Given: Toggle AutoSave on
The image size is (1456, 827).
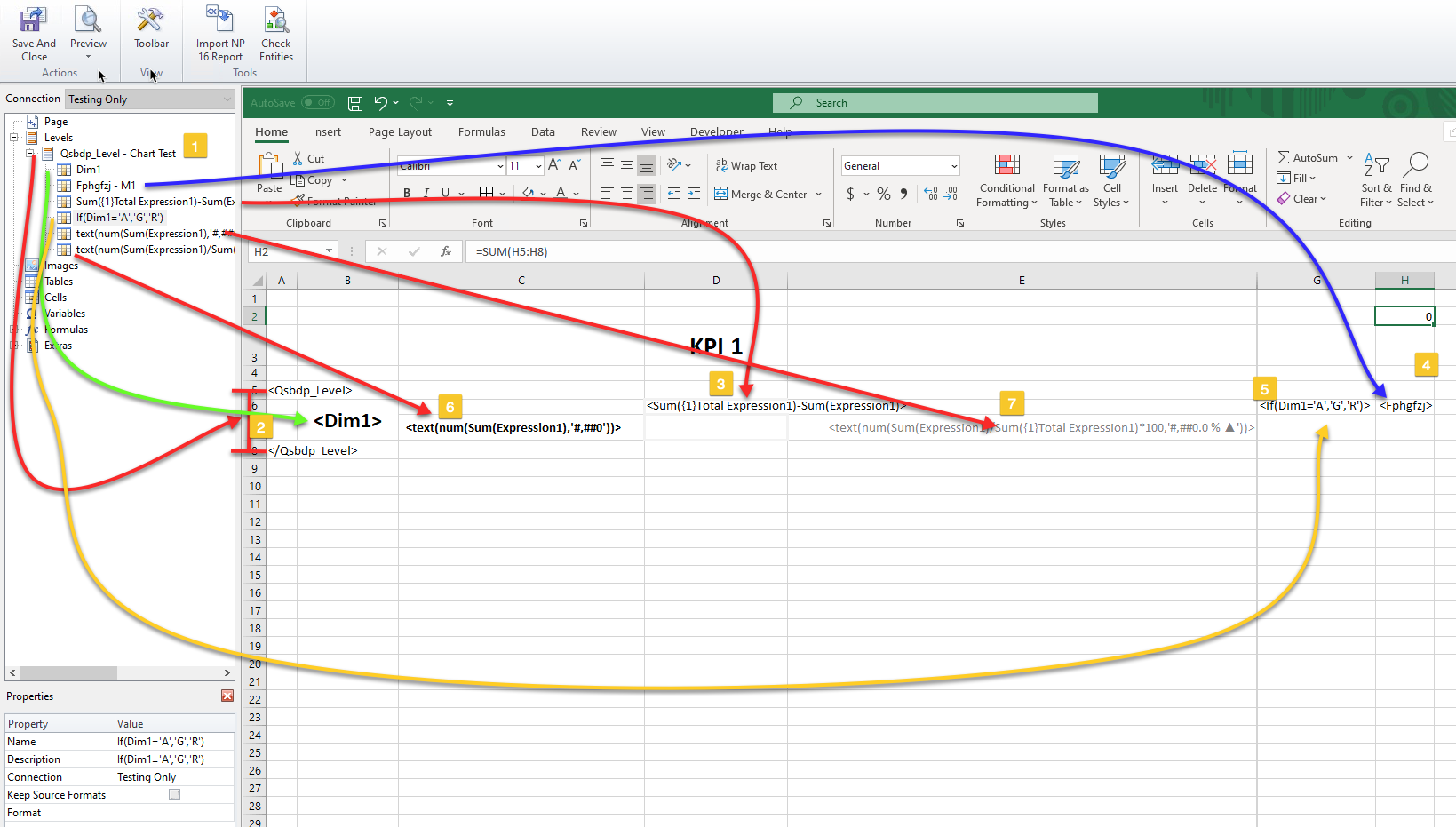Looking at the screenshot, I should (x=317, y=102).
